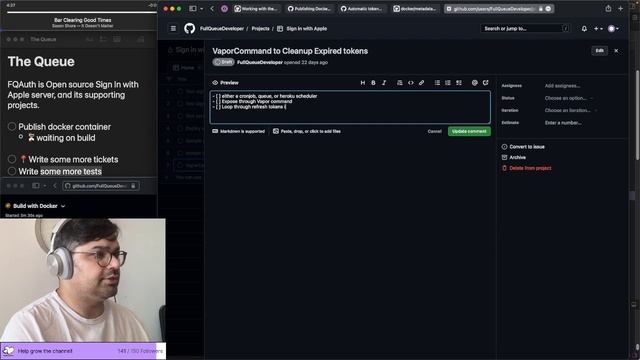This screenshot has width=640, height=360.
Task: Go back in Safari history
Action: pyautogui.click(x=212, y=8)
